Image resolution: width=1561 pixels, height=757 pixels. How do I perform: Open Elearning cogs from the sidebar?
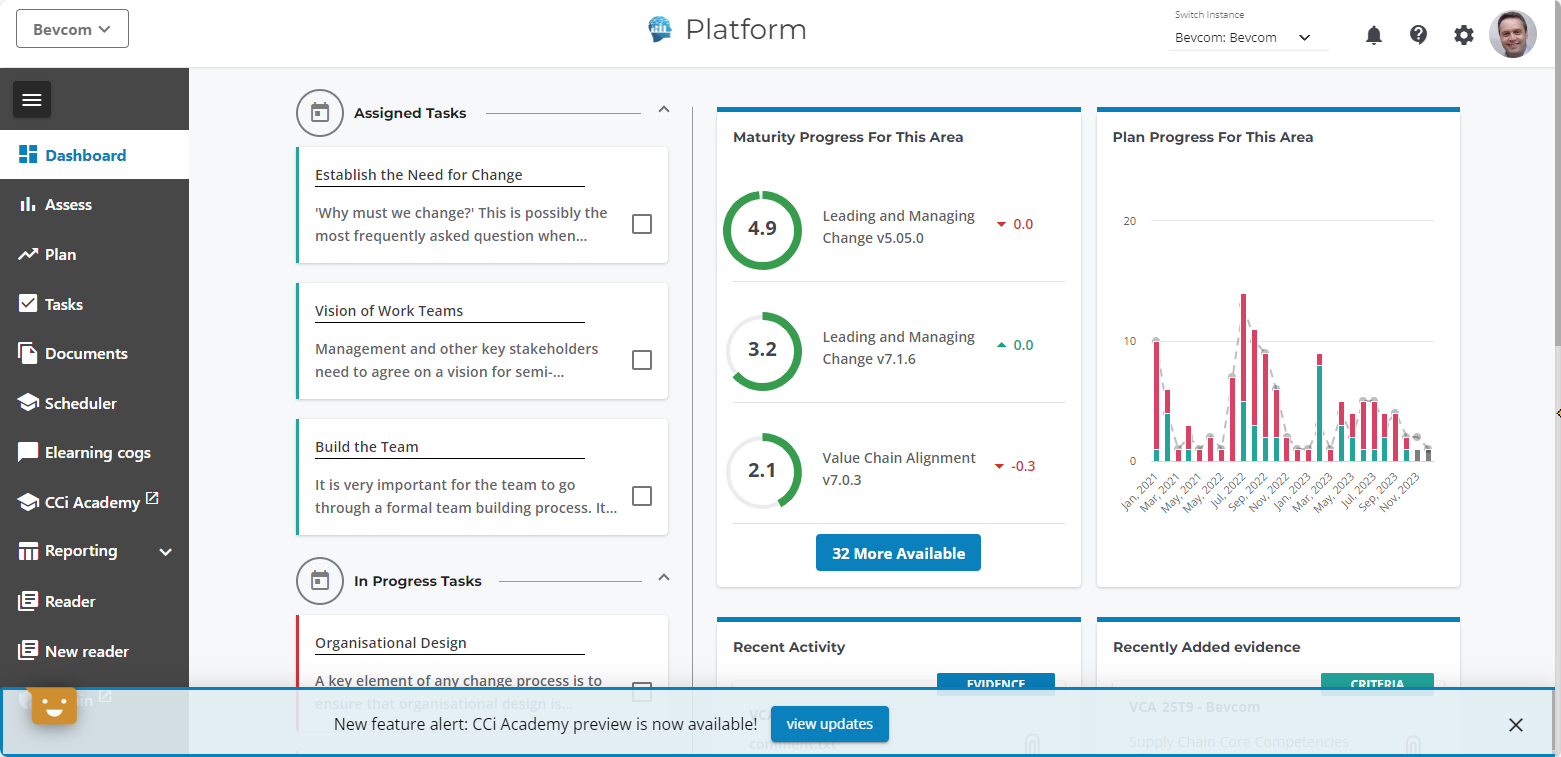pos(94,452)
